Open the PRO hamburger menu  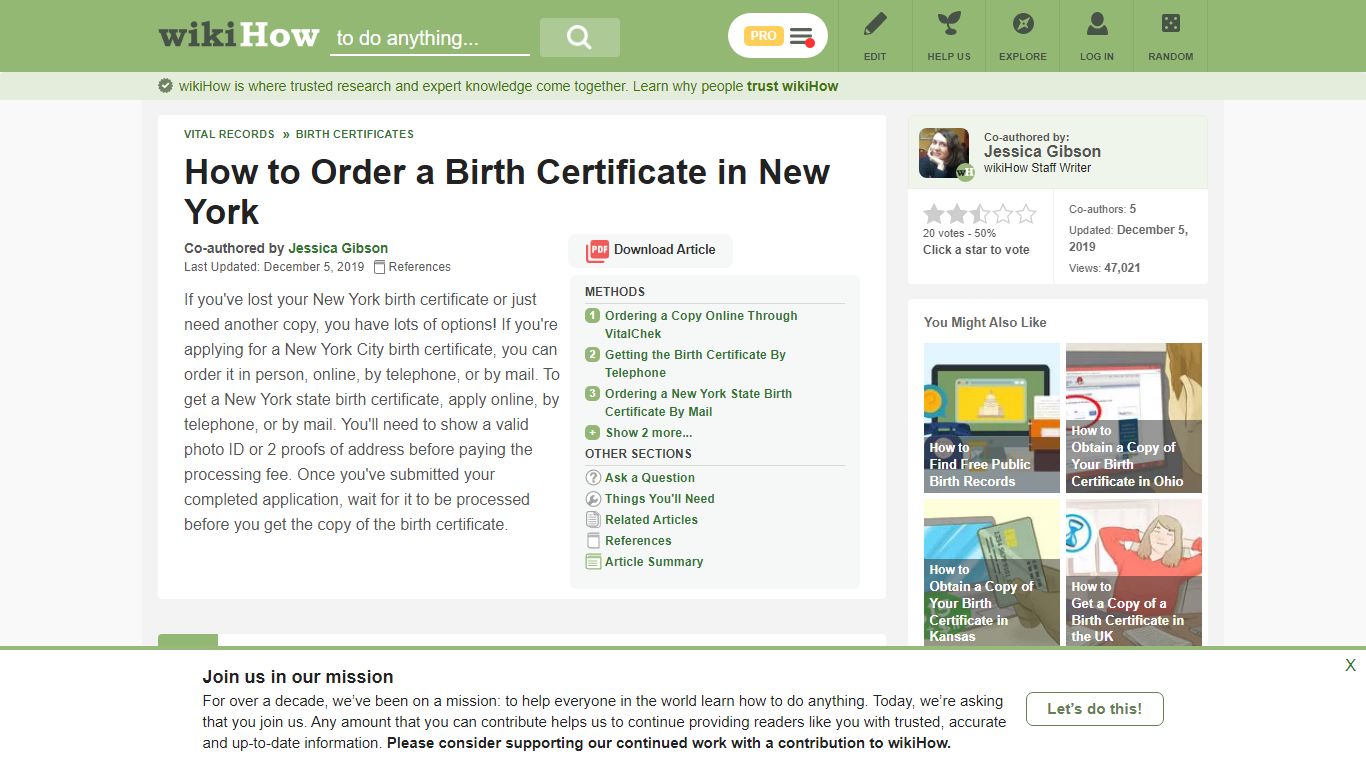tap(801, 36)
